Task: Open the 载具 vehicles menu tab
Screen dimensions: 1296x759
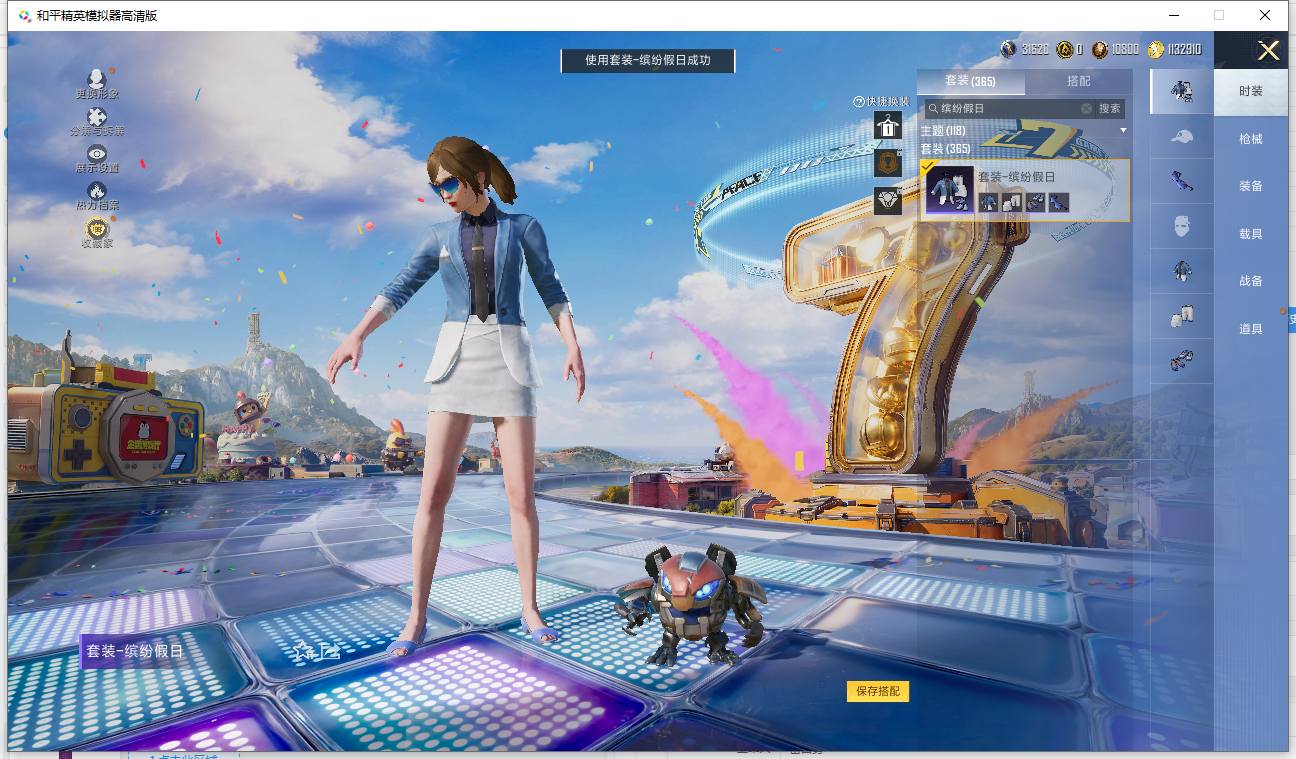Action: pyautogui.click(x=1250, y=234)
